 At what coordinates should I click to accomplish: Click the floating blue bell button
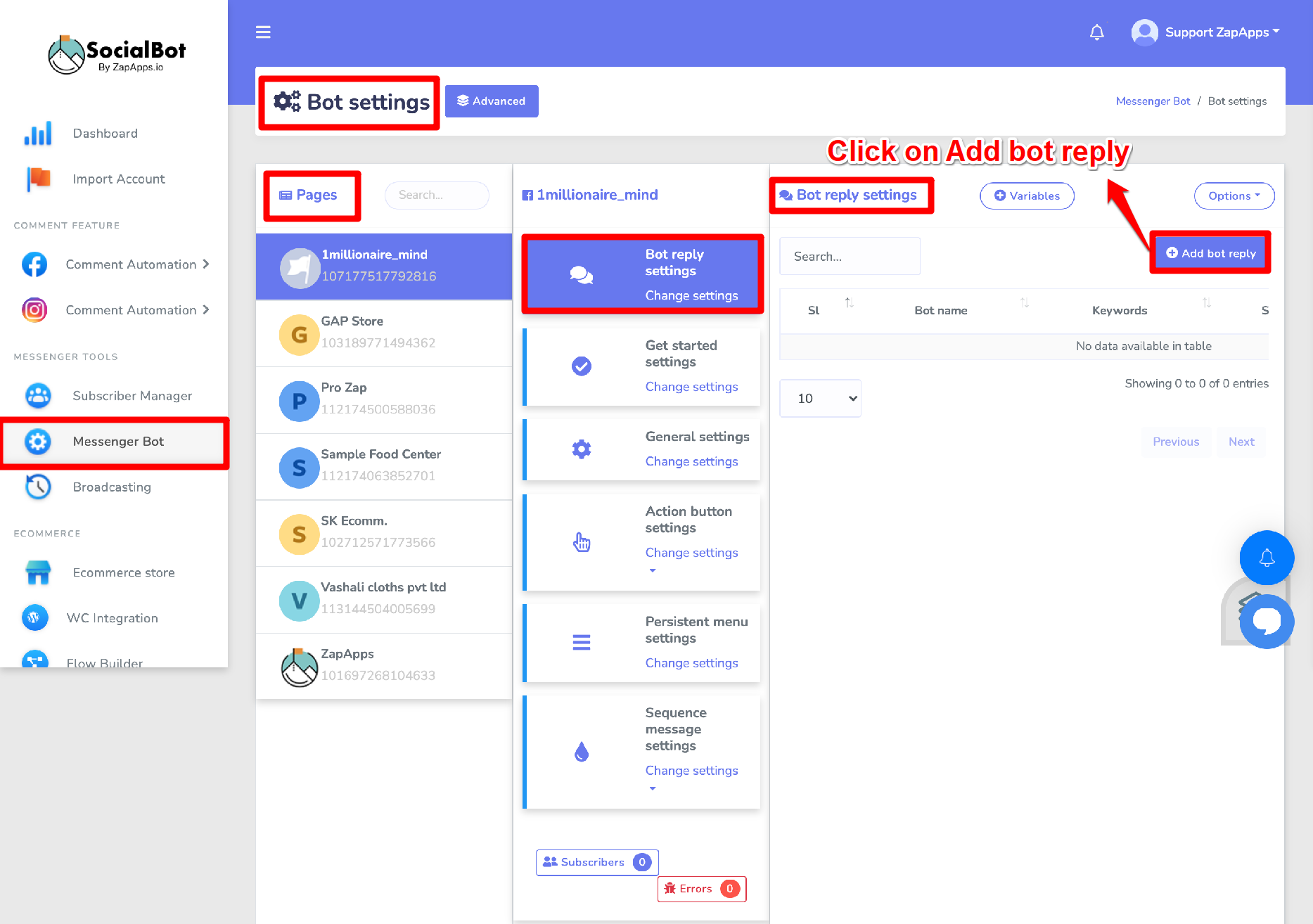(1267, 558)
